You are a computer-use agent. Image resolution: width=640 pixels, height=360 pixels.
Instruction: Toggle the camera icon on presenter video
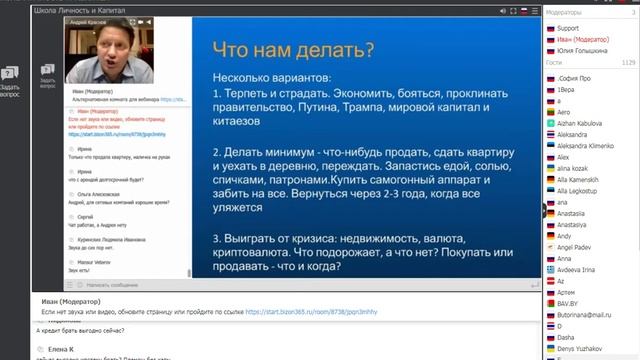click(x=141, y=22)
